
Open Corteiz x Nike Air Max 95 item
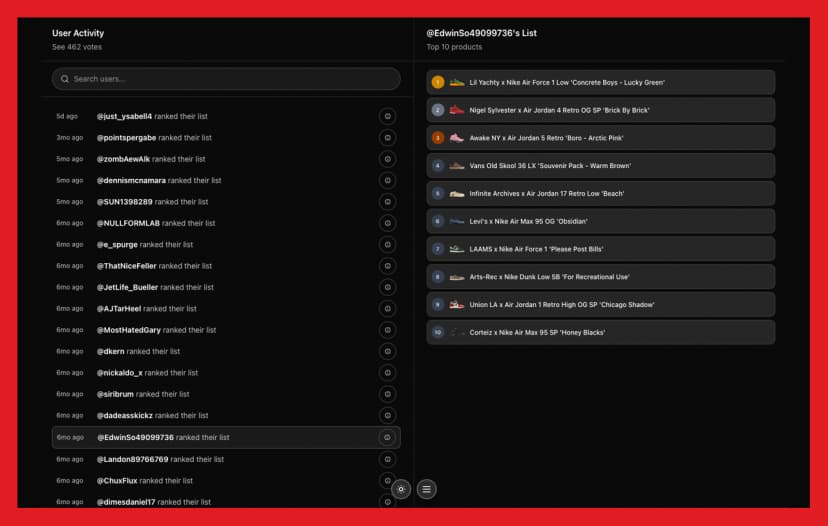click(601, 333)
